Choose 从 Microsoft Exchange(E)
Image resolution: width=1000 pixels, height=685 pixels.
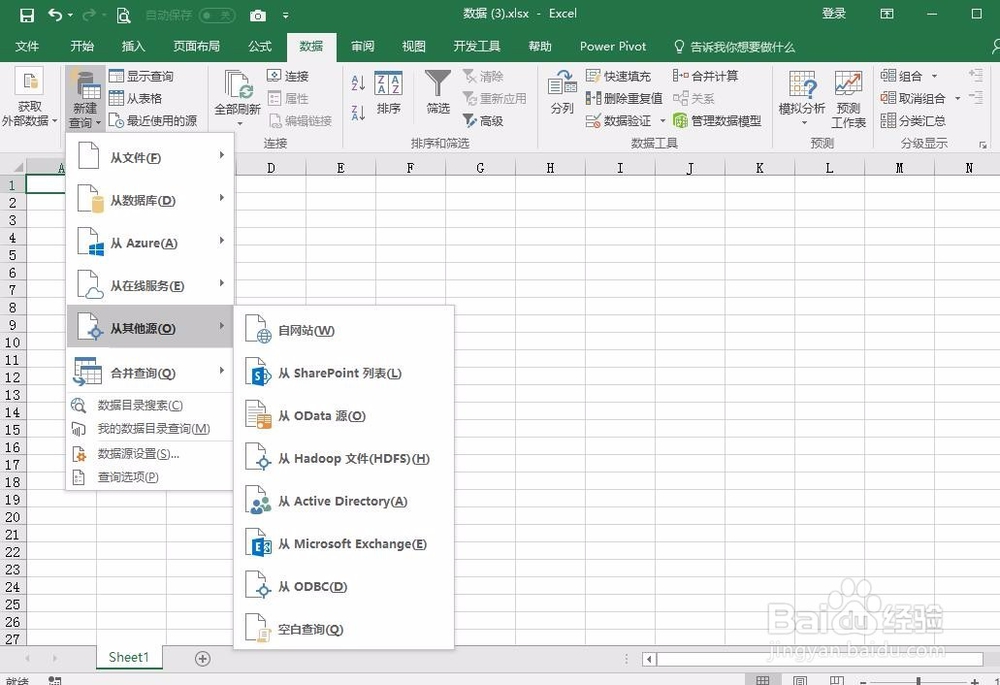[x=344, y=544]
